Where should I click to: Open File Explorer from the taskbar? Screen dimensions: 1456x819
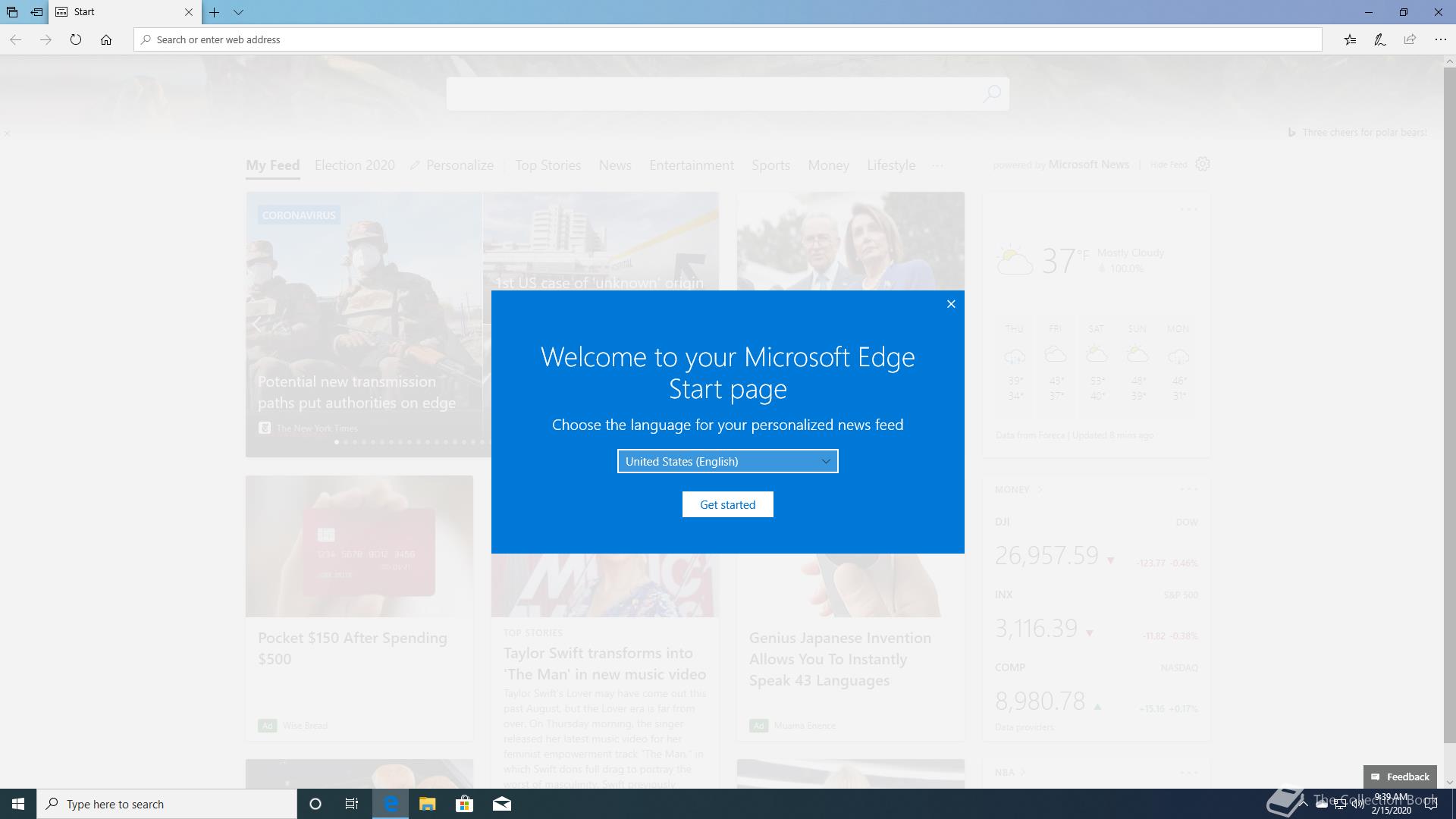click(x=427, y=804)
